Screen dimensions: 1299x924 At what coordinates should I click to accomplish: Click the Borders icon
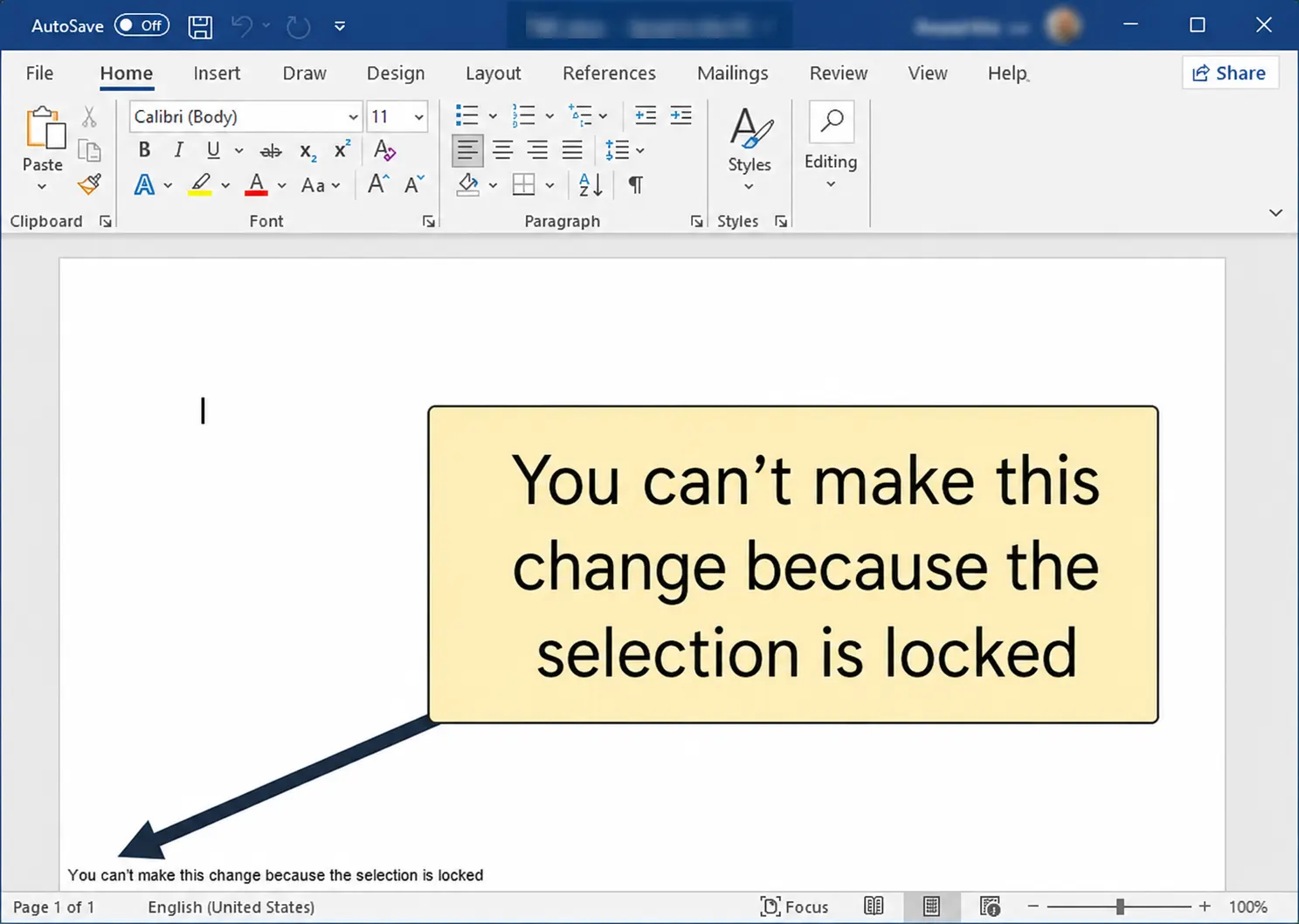[x=524, y=185]
